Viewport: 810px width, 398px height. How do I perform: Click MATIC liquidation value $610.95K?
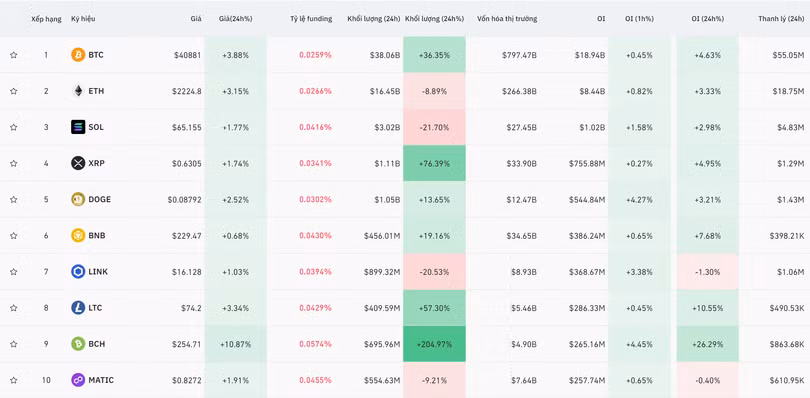click(x=786, y=380)
